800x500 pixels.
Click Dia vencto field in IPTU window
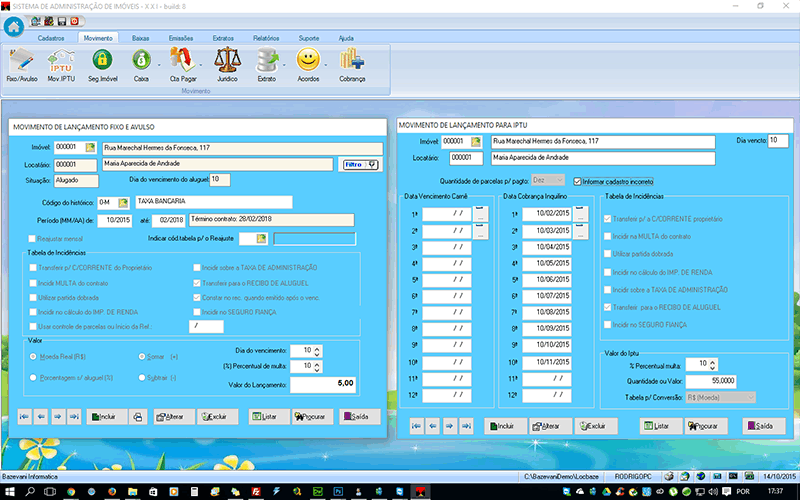click(x=778, y=140)
